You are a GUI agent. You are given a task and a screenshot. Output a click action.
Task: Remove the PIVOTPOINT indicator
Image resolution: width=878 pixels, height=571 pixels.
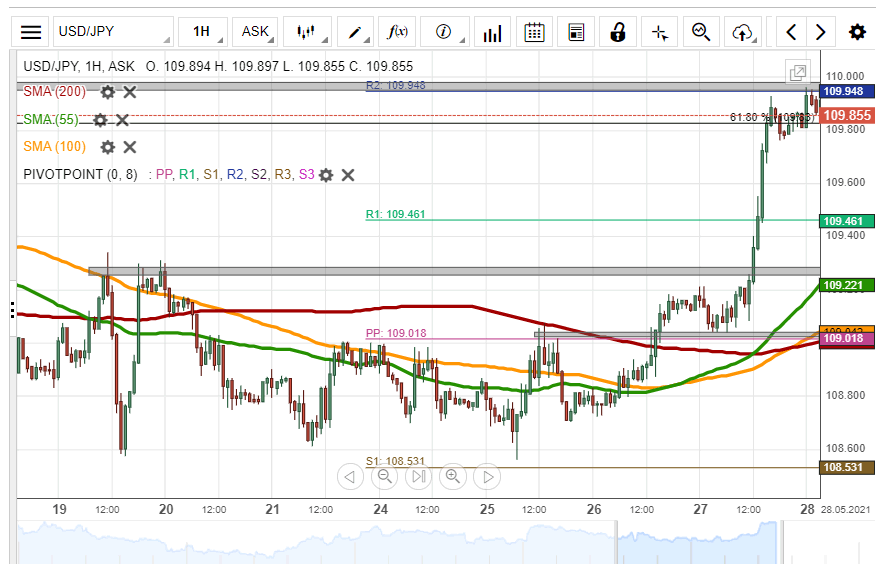coord(348,175)
